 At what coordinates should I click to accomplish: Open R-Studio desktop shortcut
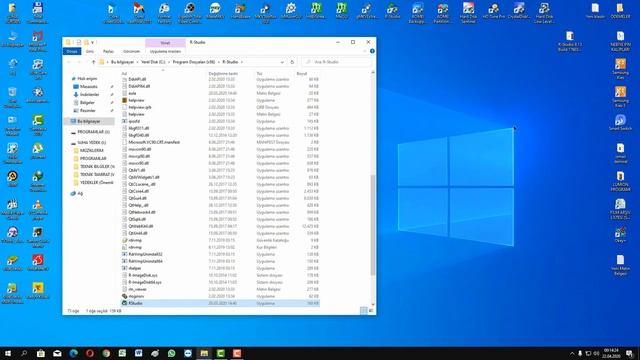pyautogui.click(x=392, y=11)
